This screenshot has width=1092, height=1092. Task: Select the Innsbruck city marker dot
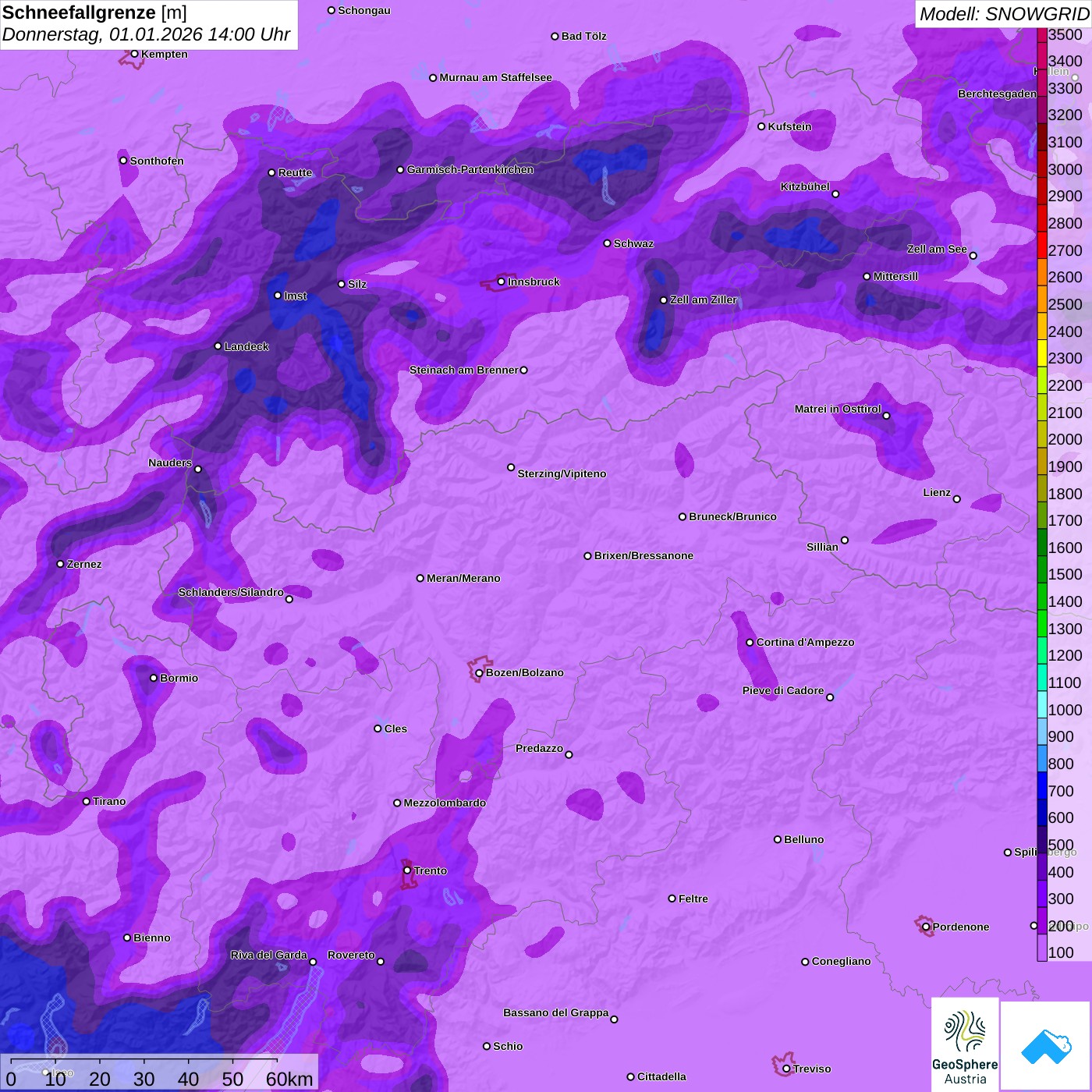tap(502, 282)
